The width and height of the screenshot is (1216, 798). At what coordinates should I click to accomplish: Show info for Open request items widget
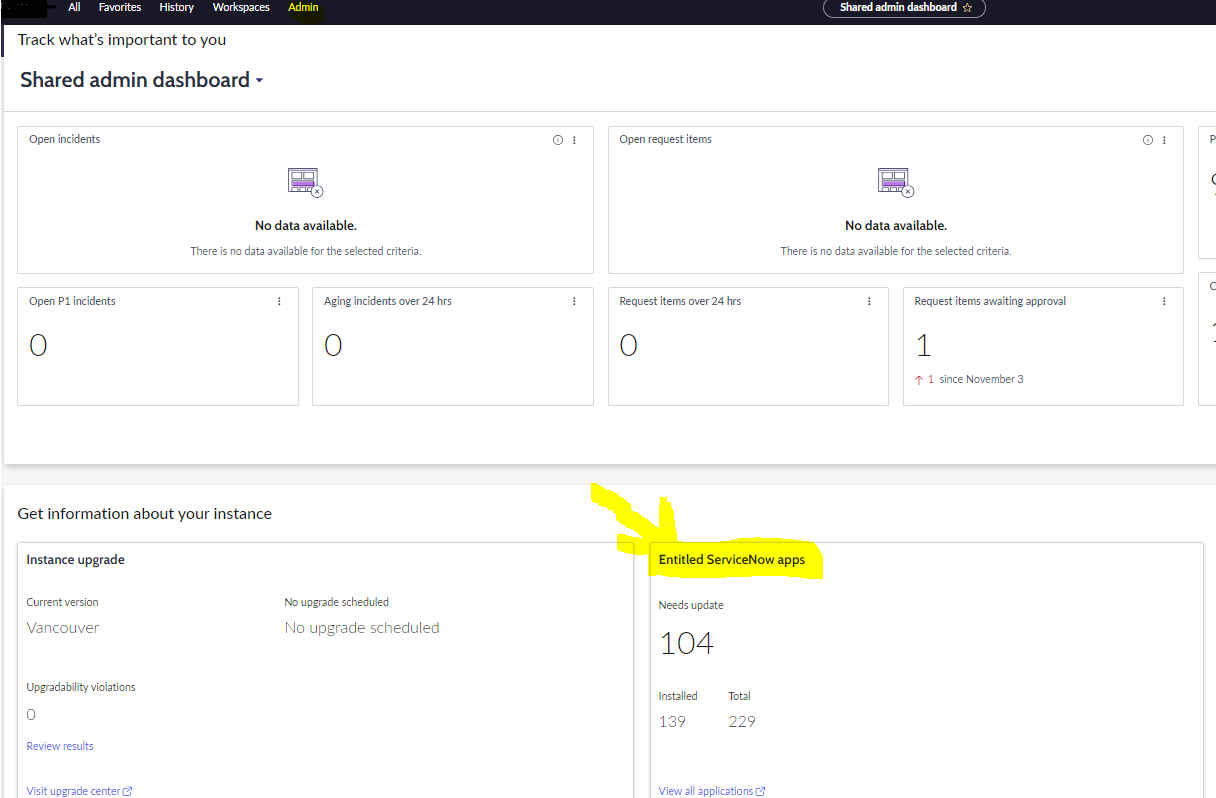[1148, 140]
